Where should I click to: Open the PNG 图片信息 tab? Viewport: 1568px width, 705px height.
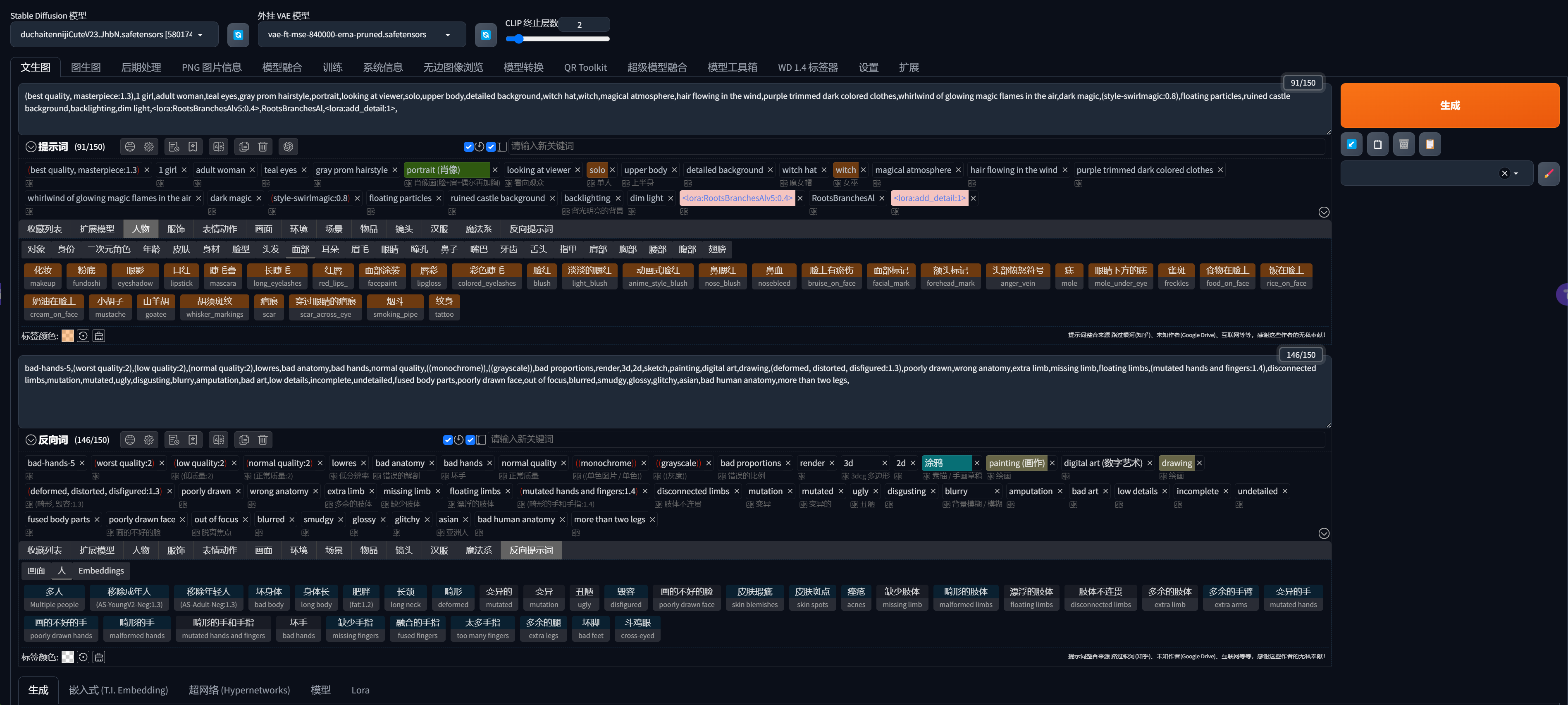211,67
